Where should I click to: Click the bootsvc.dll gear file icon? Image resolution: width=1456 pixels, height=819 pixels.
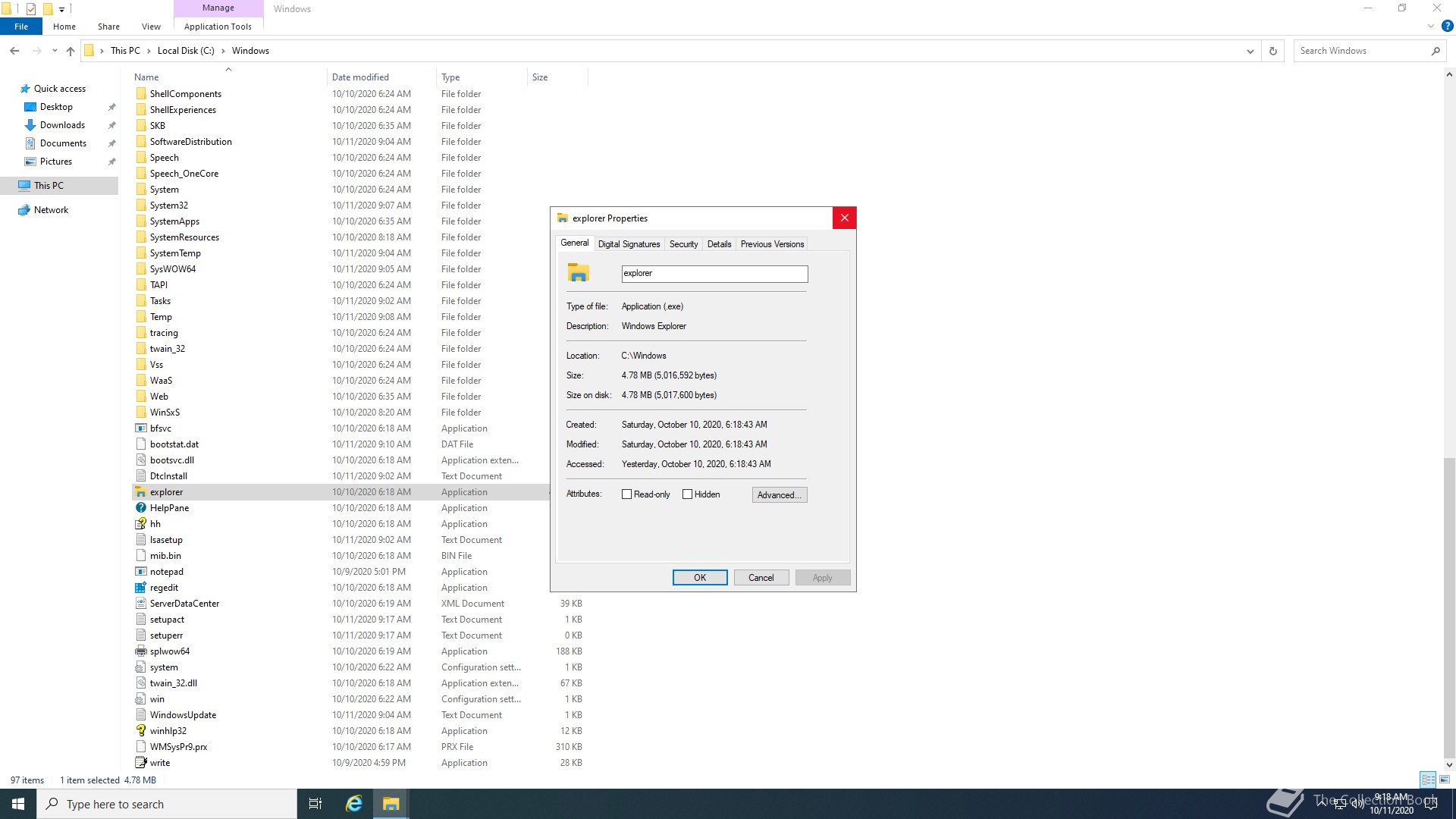click(140, 460)
